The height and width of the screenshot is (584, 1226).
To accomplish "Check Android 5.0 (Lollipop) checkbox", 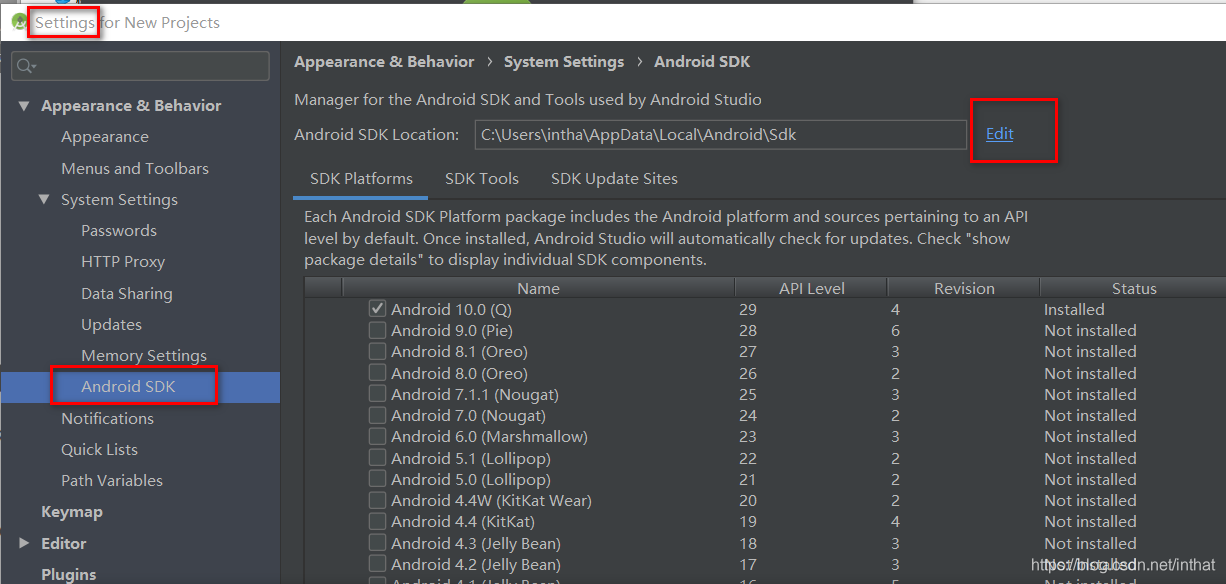I will tap(377, 479).
